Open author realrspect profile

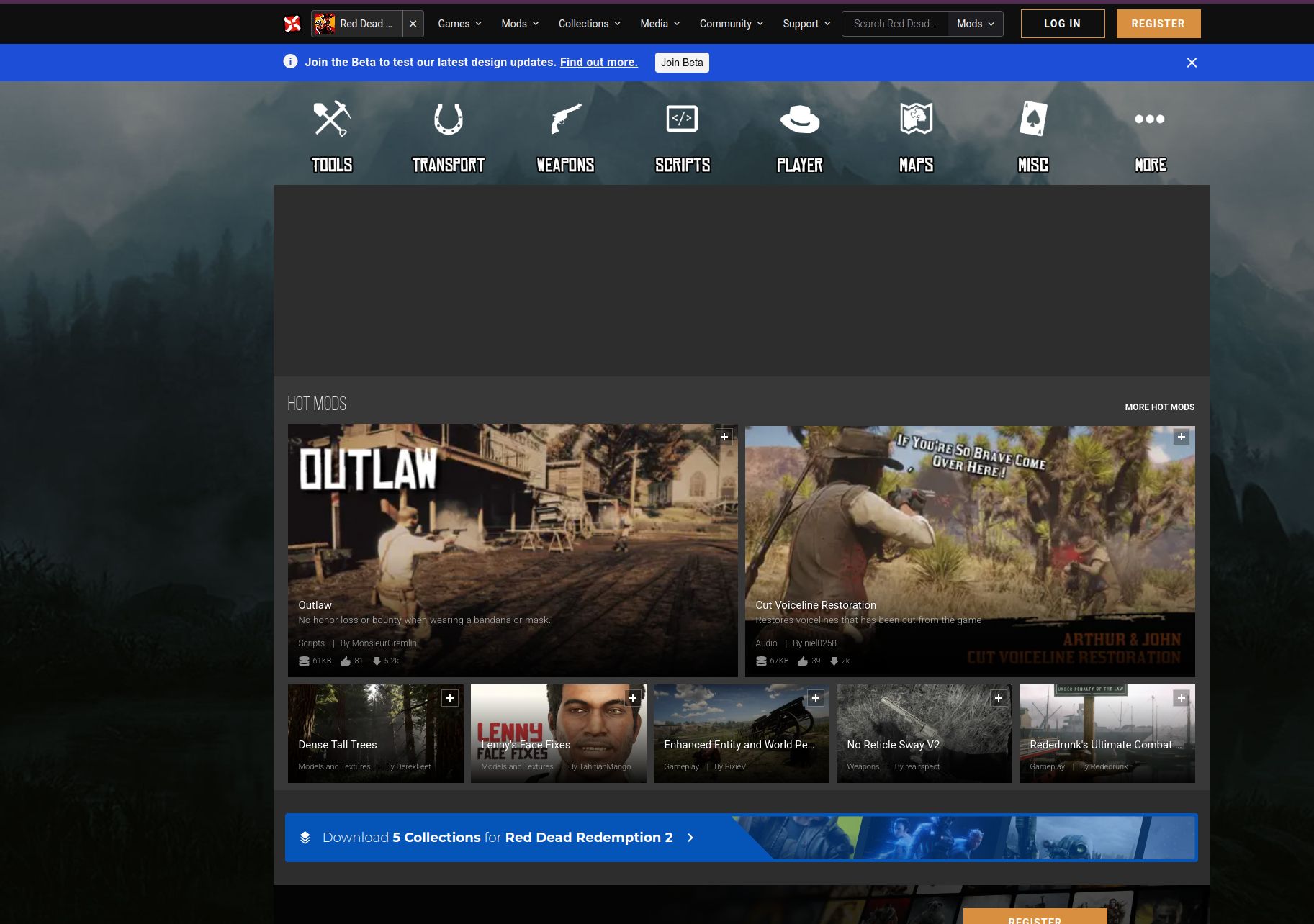[x=922, y=766]
